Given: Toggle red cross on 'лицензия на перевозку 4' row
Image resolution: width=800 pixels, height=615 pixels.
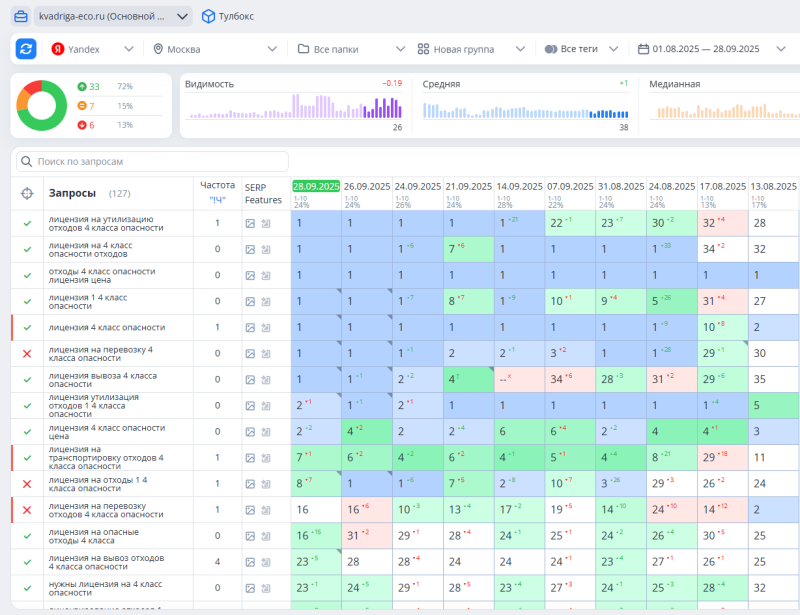Looking at the screenshot, I should pyautogui.click(x=27, y=354).
